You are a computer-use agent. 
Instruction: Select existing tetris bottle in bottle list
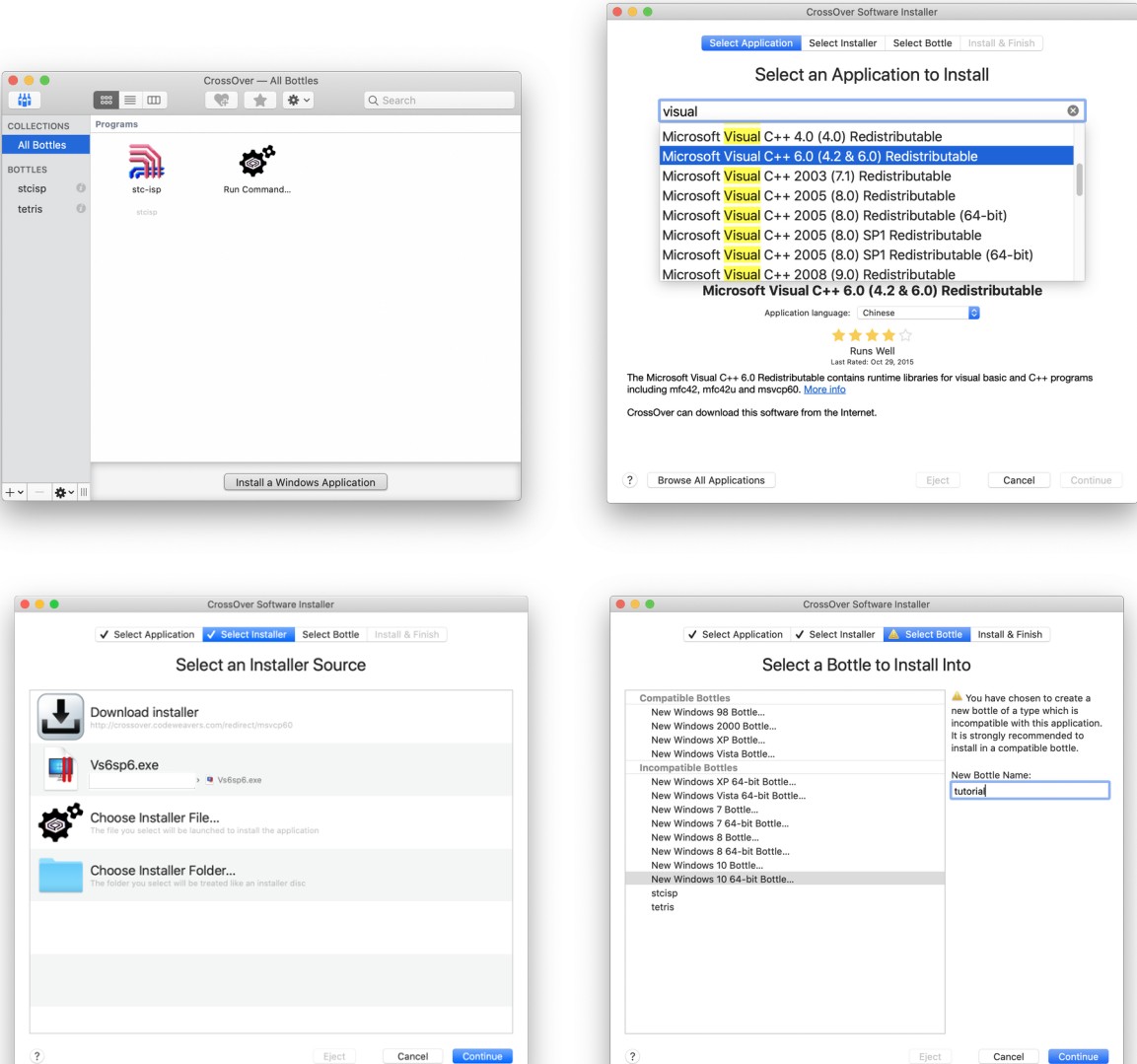tap(785, 906)
